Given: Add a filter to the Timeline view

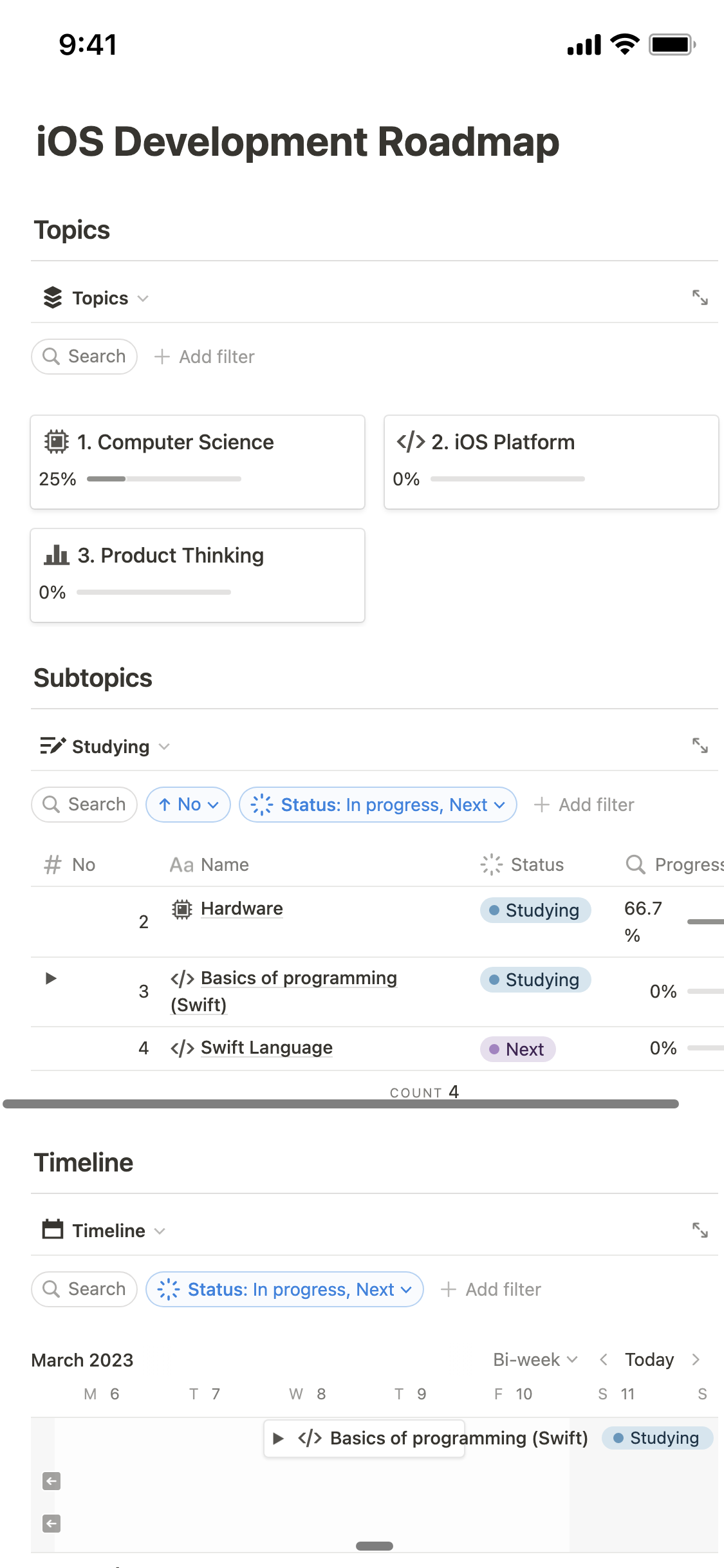Looking at the screenshot, I should pyautogui.click(x=492, y=1289).
